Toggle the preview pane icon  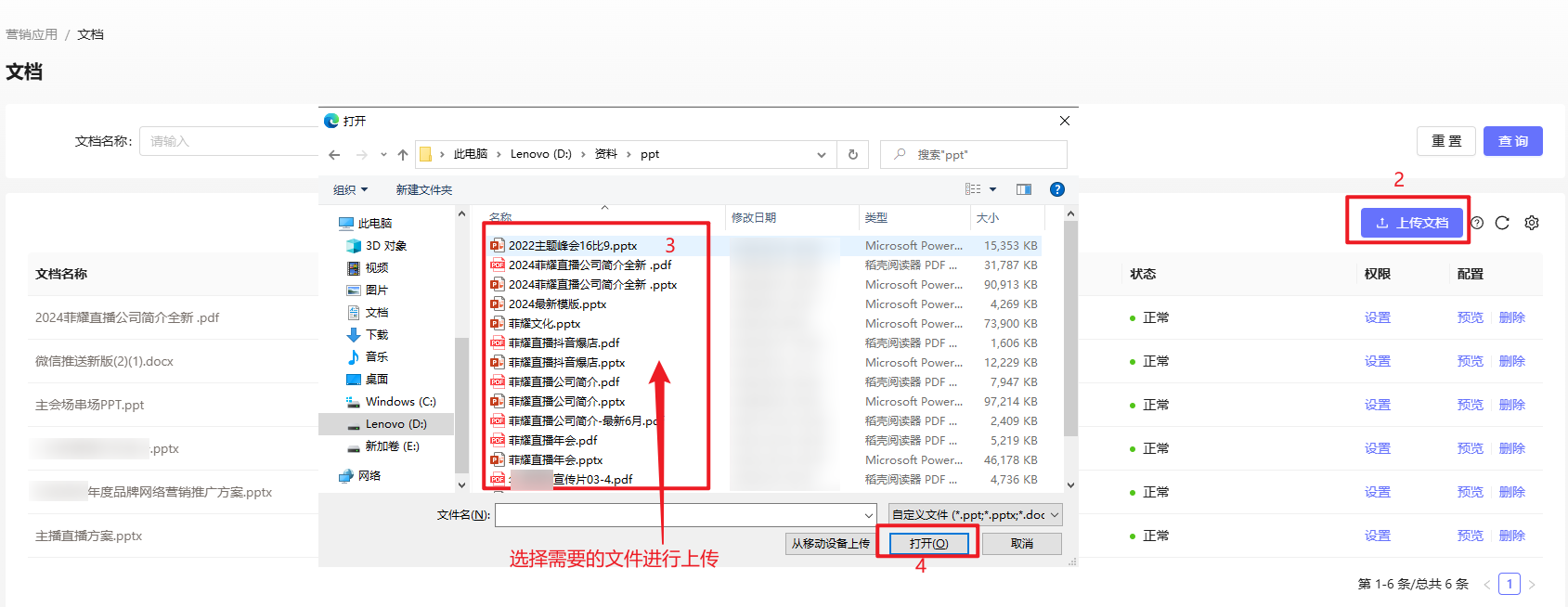click(x=1023, y=189)
